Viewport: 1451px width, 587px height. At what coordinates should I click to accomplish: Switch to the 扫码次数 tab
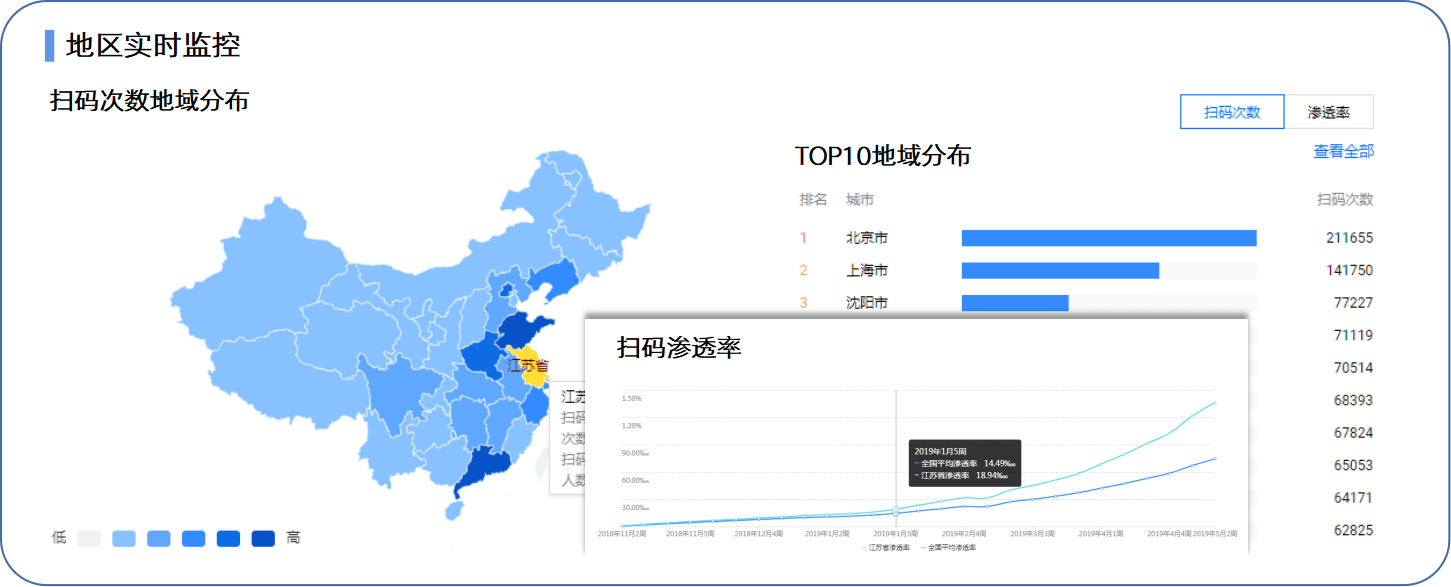[1231, 112]
